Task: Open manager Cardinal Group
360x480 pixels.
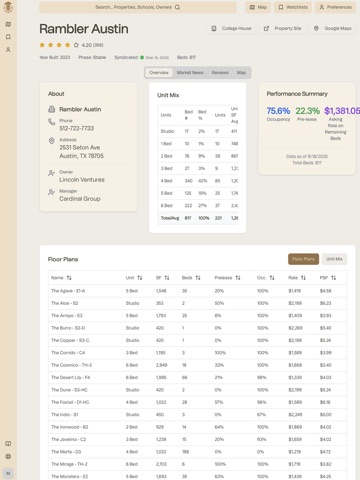Action: (80, 199)
